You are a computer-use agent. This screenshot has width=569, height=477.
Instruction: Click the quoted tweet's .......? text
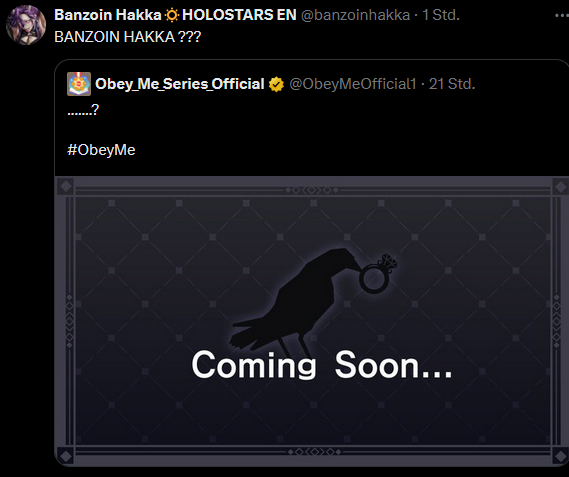click(x=83, y=110)
